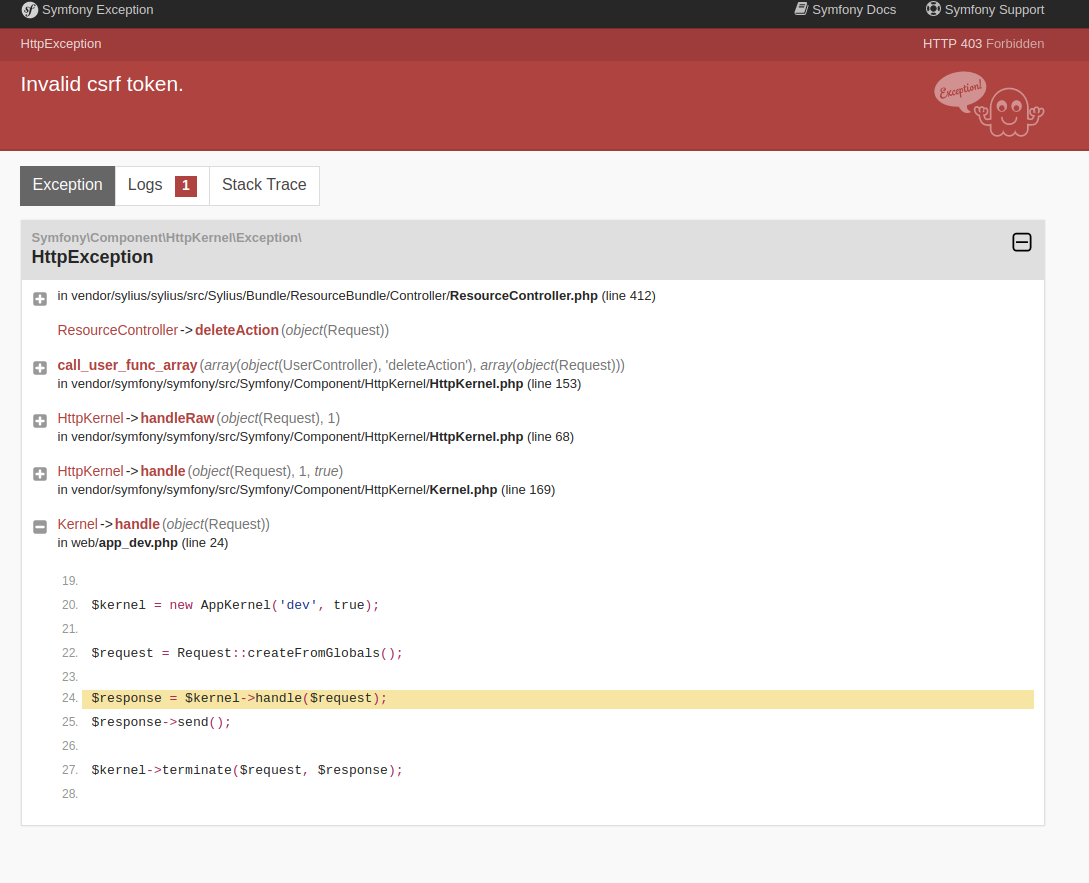Click the Symfony Docs book icon
The width and height of the screenshot is (1089, 883).
pyautogui.click(x=800, y=9)
